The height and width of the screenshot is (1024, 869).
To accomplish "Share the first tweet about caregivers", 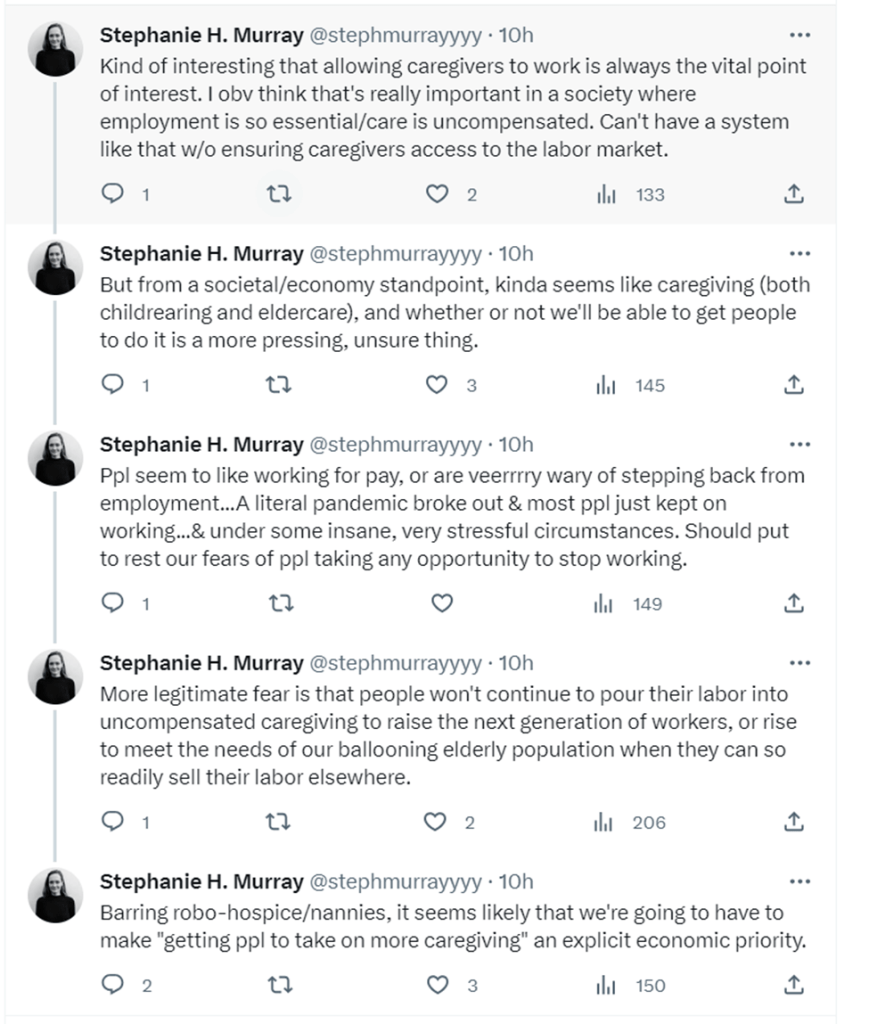I will pos(793,195).
